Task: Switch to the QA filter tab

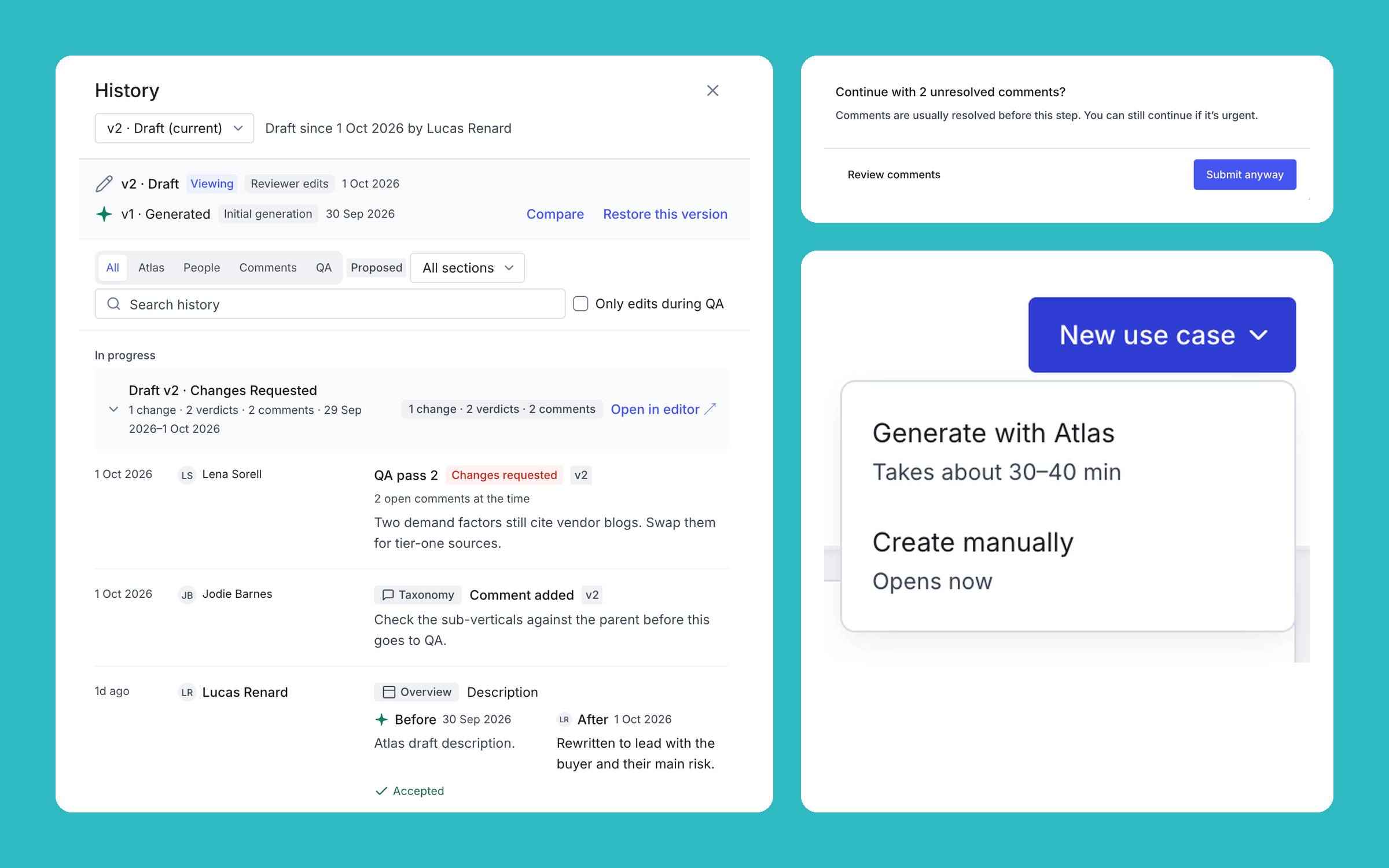Action: click(324, 268)
